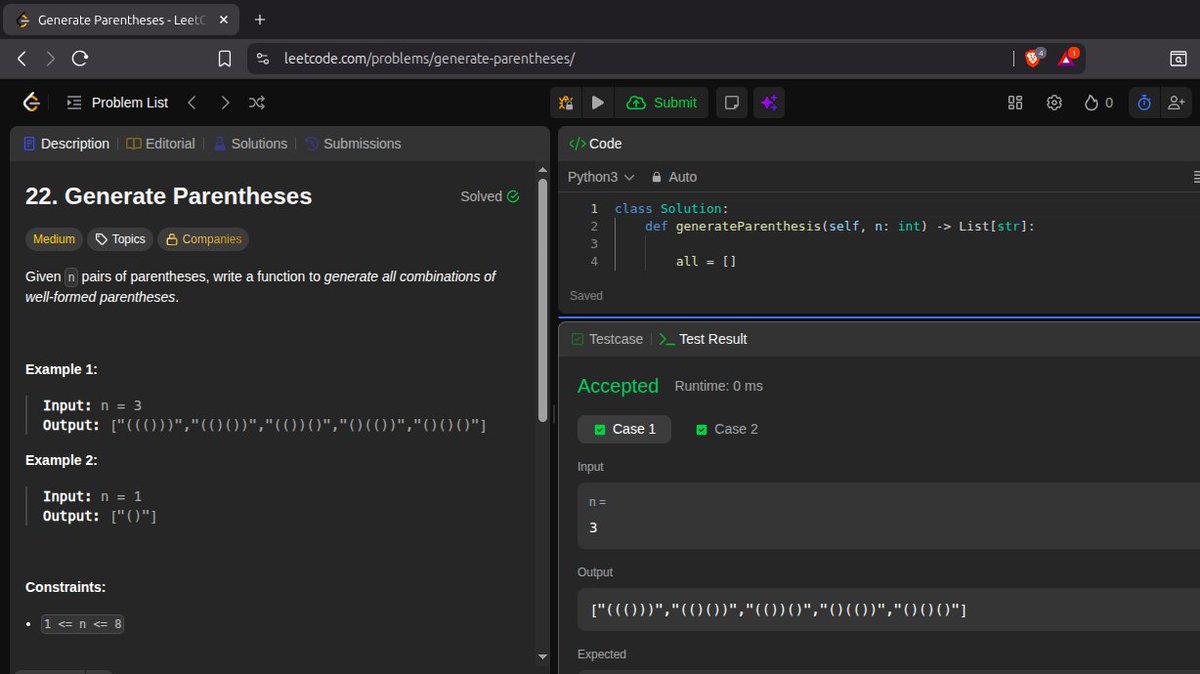Close the Generate Parentheses browser tab
The image size is (1200, 674).
point(226,20)
